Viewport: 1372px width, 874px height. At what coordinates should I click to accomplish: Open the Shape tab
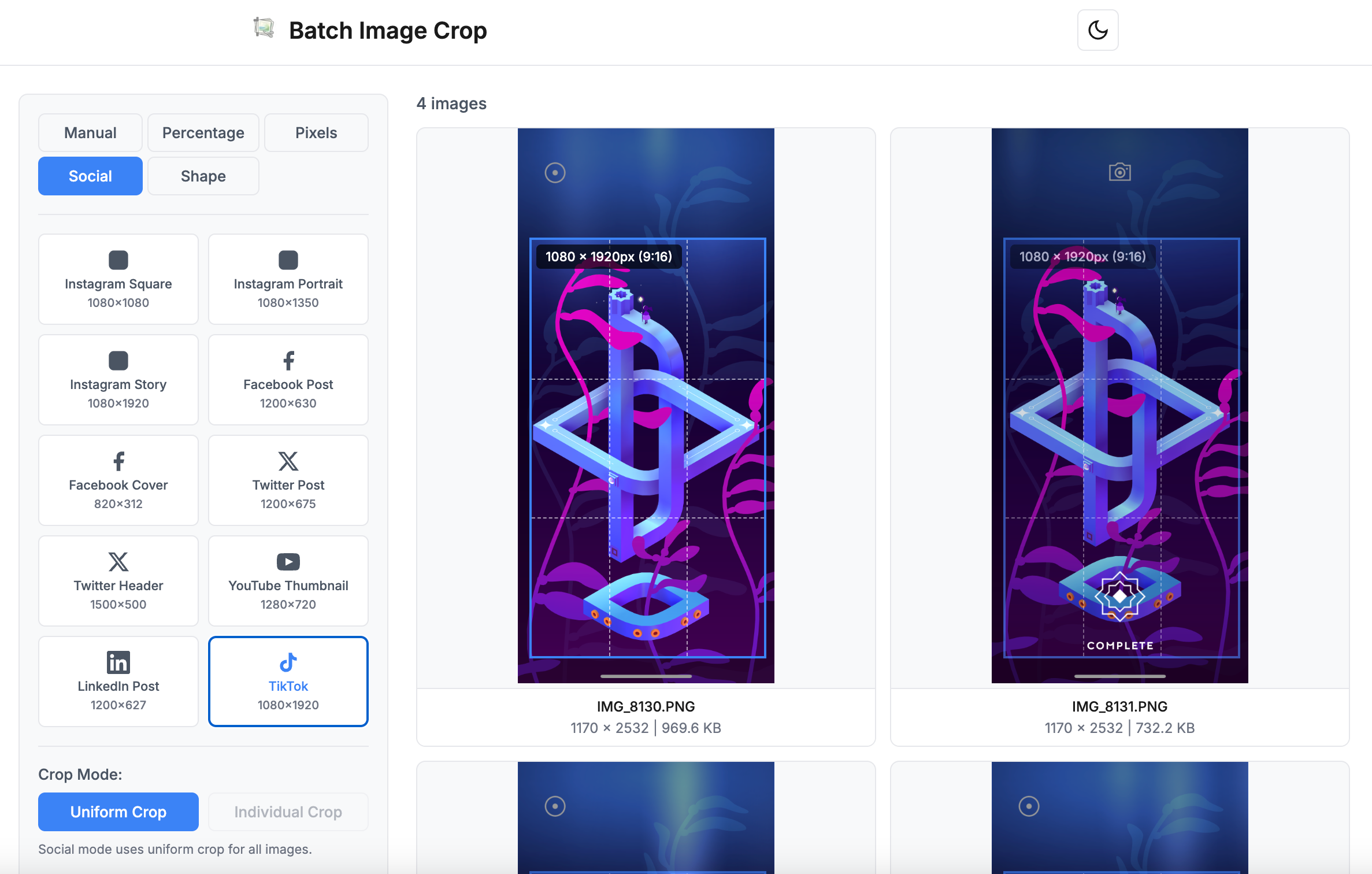point(203,176)
